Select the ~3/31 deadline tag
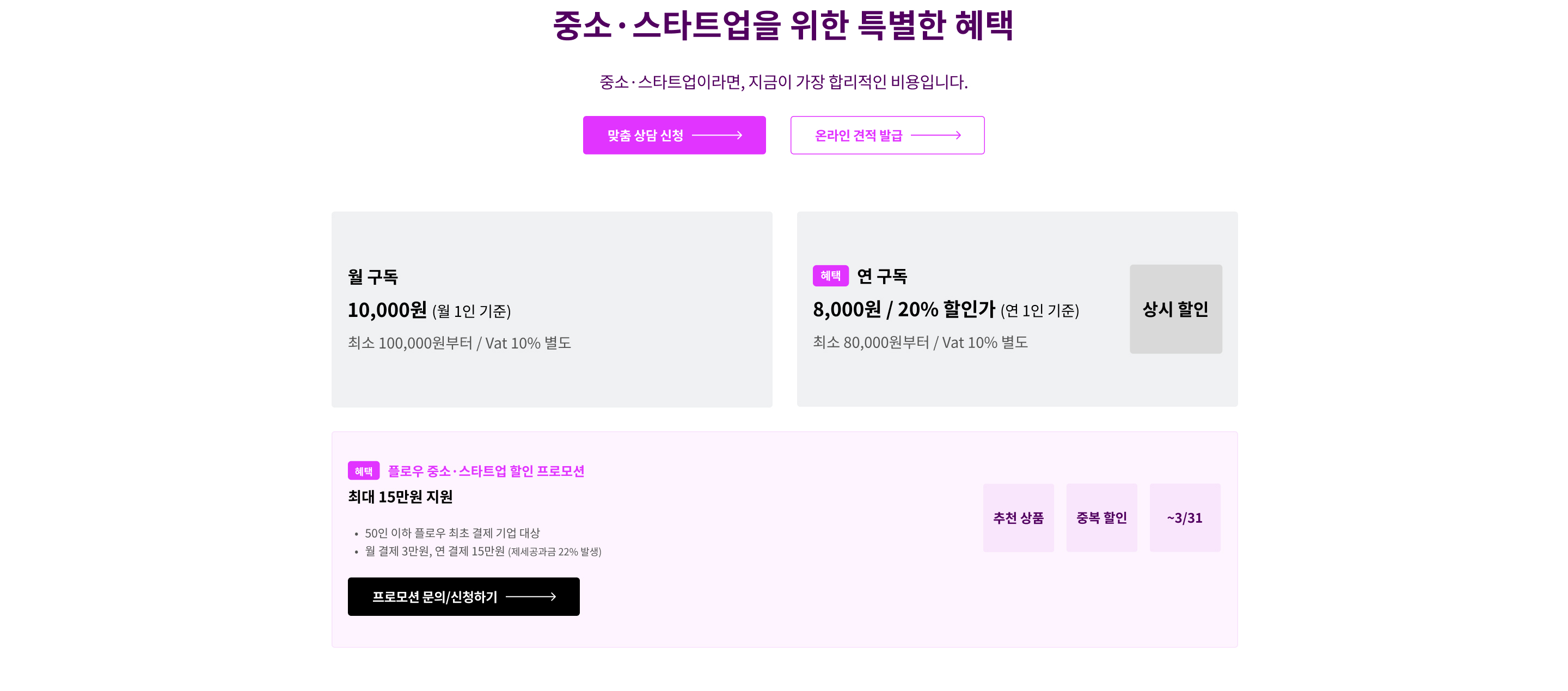1568x691 pixels. tap(1185, 517)
